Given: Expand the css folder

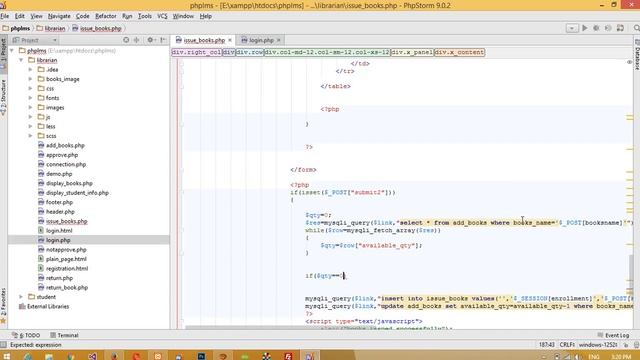Looking at the screenshot, I should 31,88.
